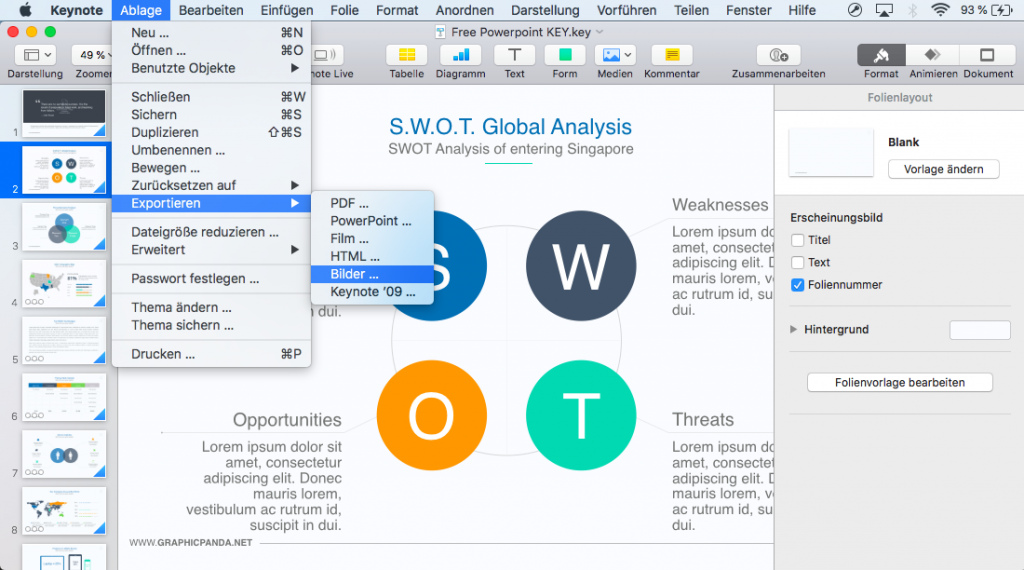Select slide 6 thumbnail in navigator
The image size is (1024, 570).
pos(64,397)
